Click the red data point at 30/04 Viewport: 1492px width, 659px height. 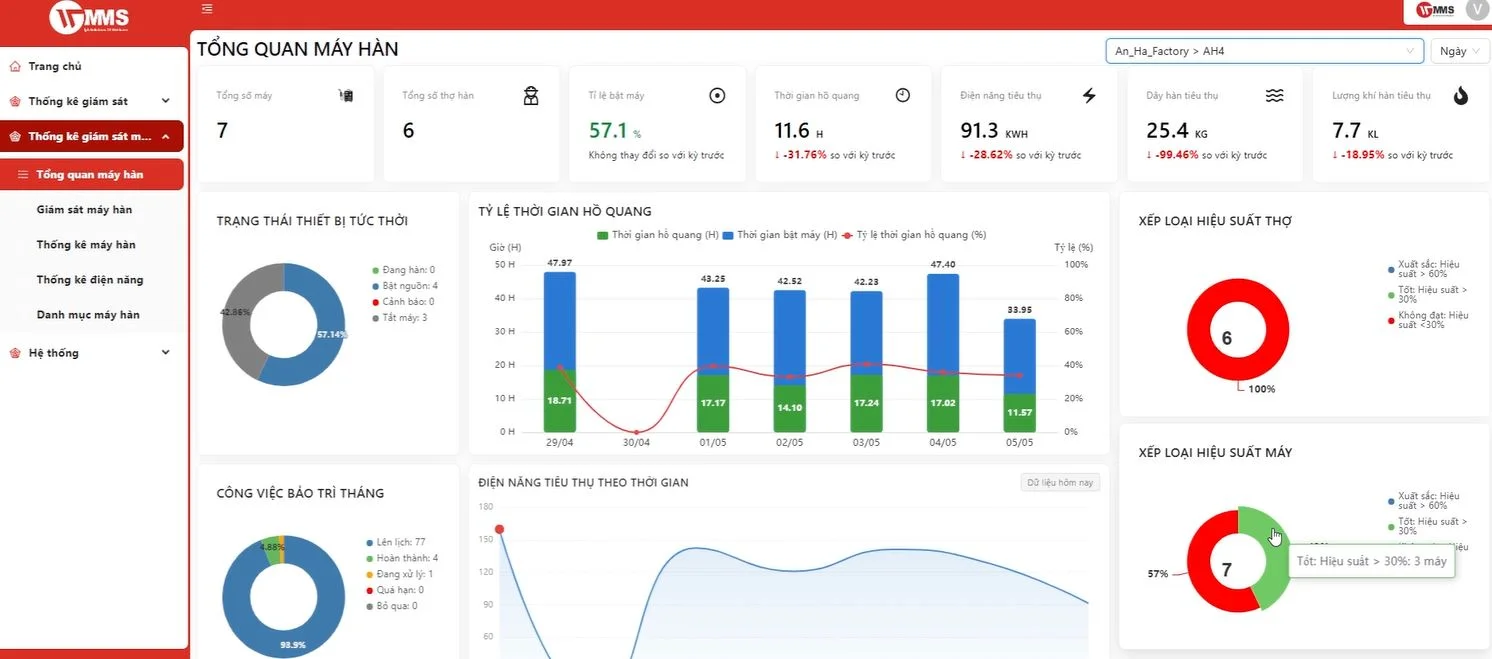[637, 431]
